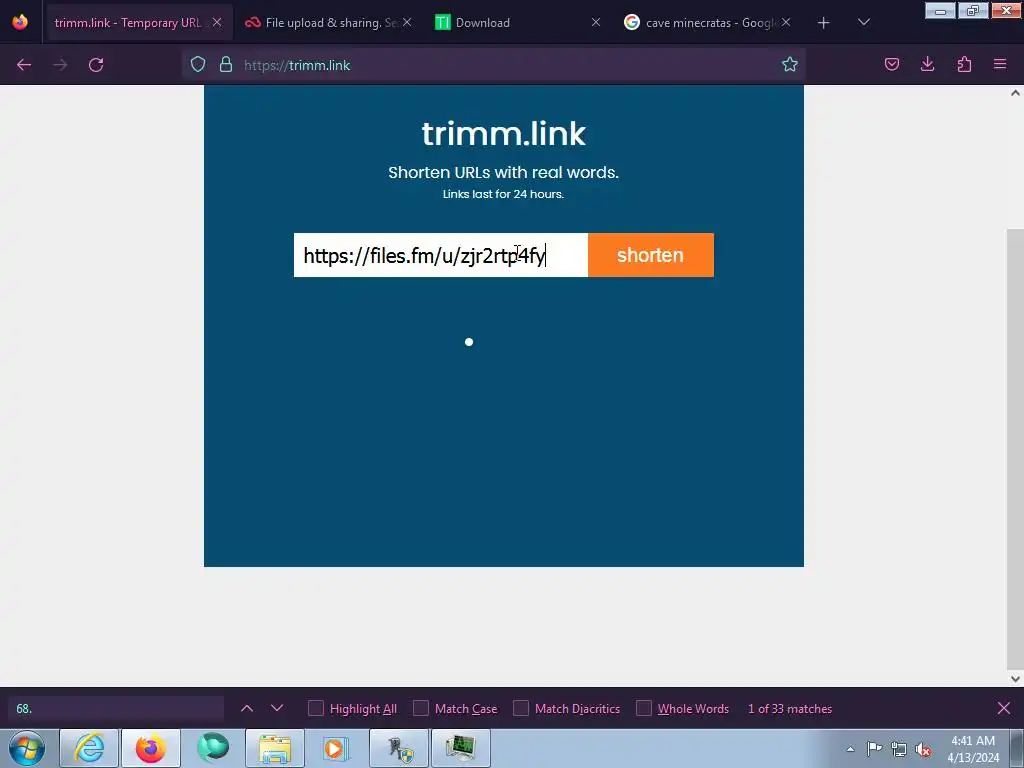Click the address bar showing trimm.link
Screen dimensions: 1024x768
click(493, 65)
